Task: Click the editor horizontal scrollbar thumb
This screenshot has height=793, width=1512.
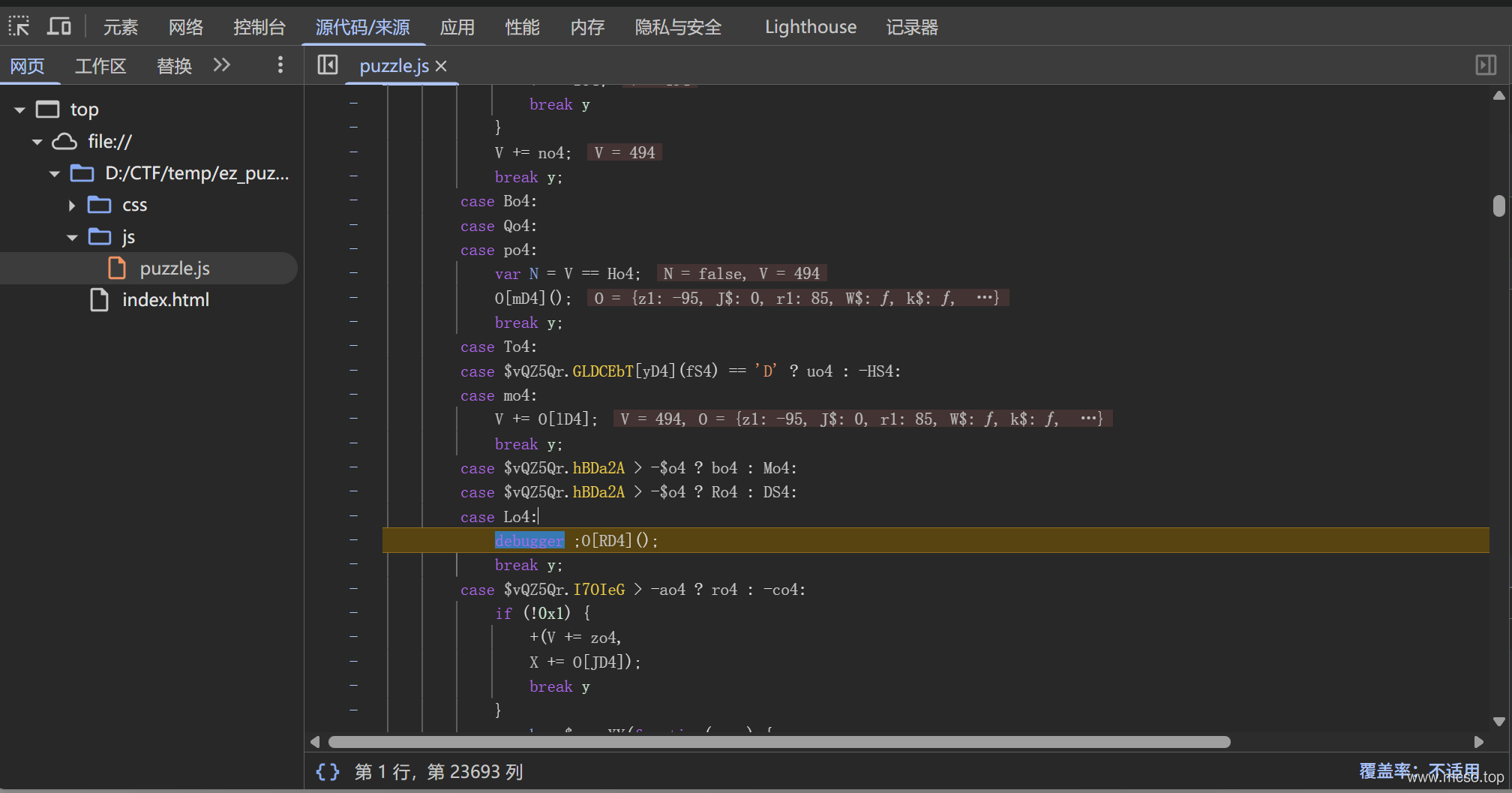Action: coord(779,742)
